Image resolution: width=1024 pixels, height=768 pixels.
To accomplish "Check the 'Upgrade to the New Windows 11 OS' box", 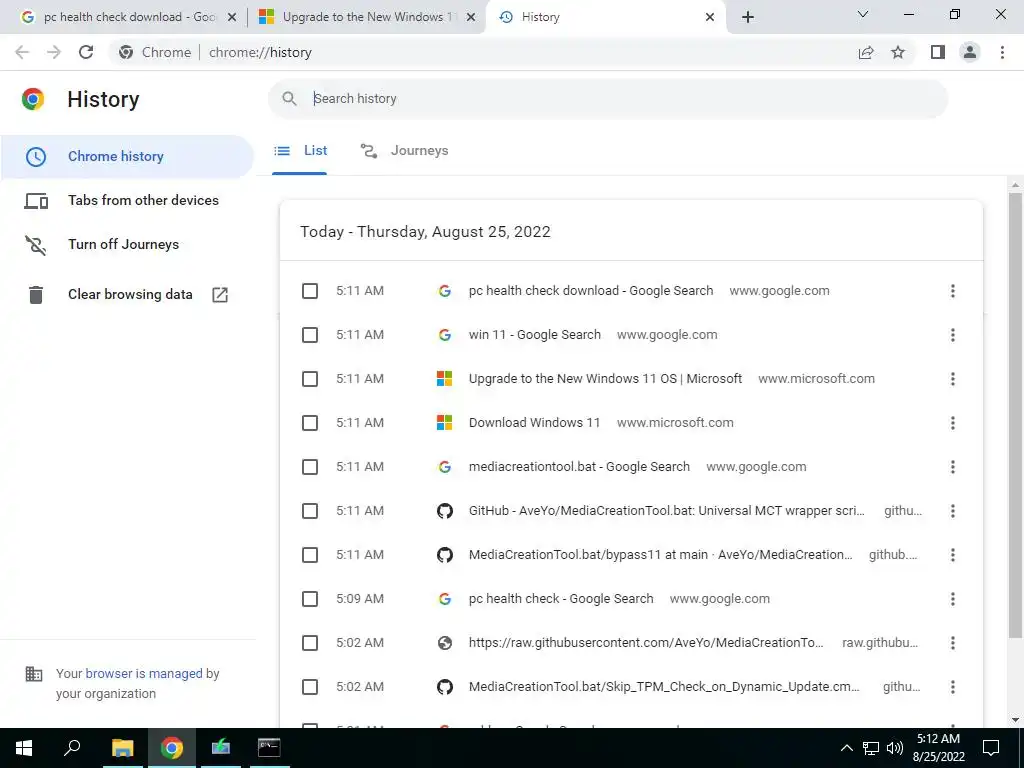I will [x=310, y=379].
